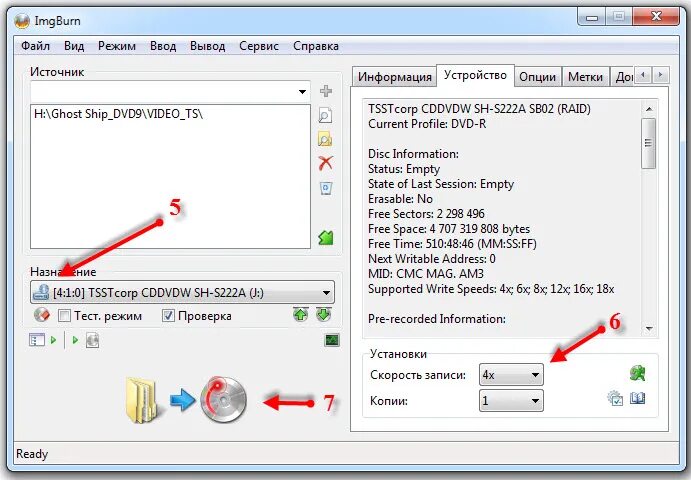Close the ImgBurn window
691x480 pixels.
coord(656,18)
